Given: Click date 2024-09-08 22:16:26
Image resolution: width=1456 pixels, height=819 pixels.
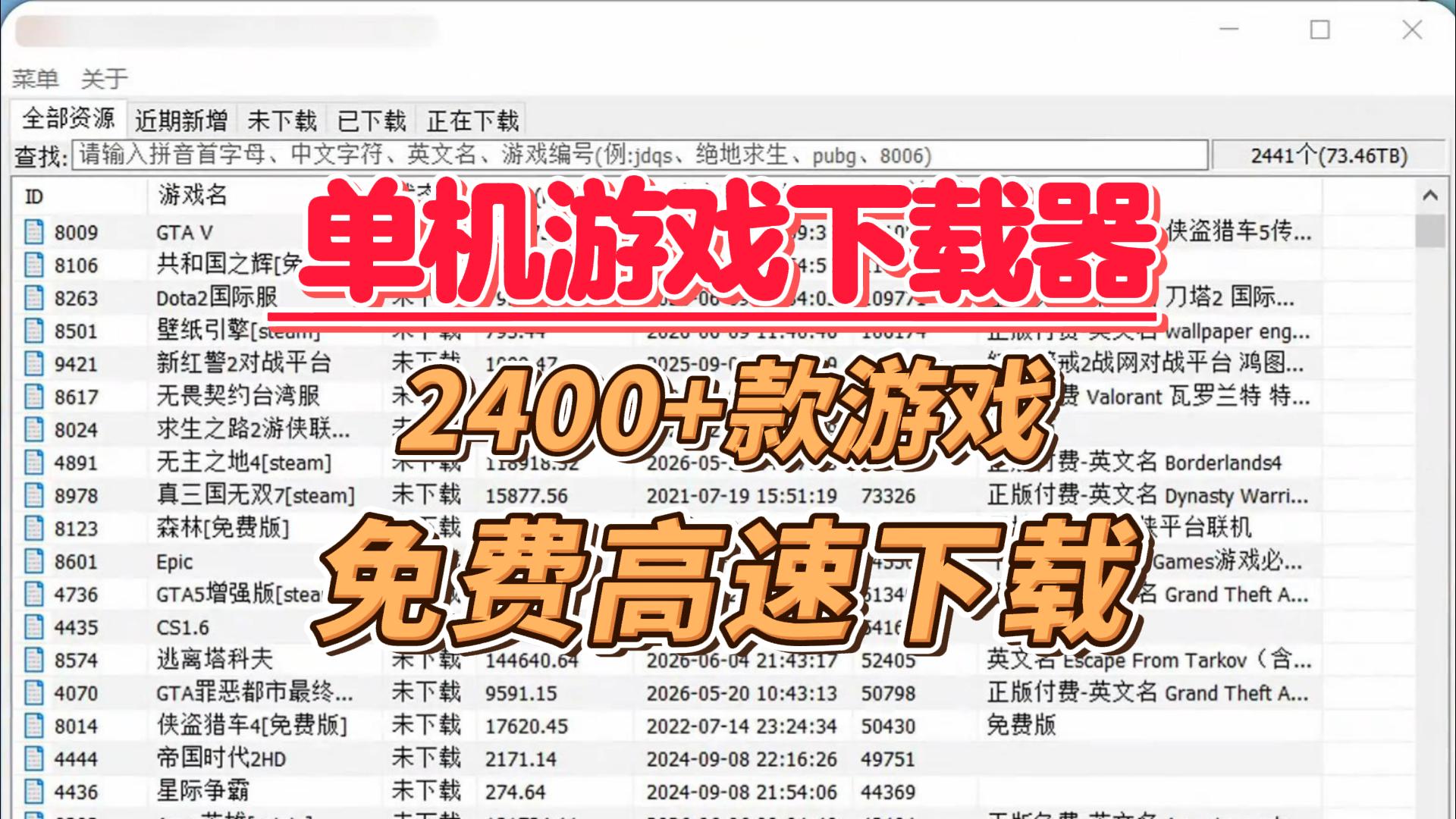Looking at the screenshot, I should (742, 759).
